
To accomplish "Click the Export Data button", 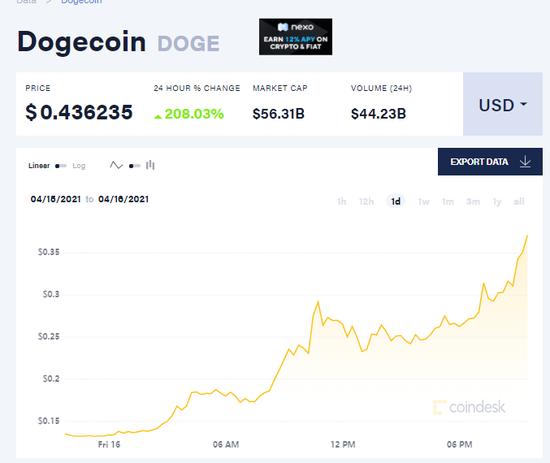I will [x=490, y=162].
